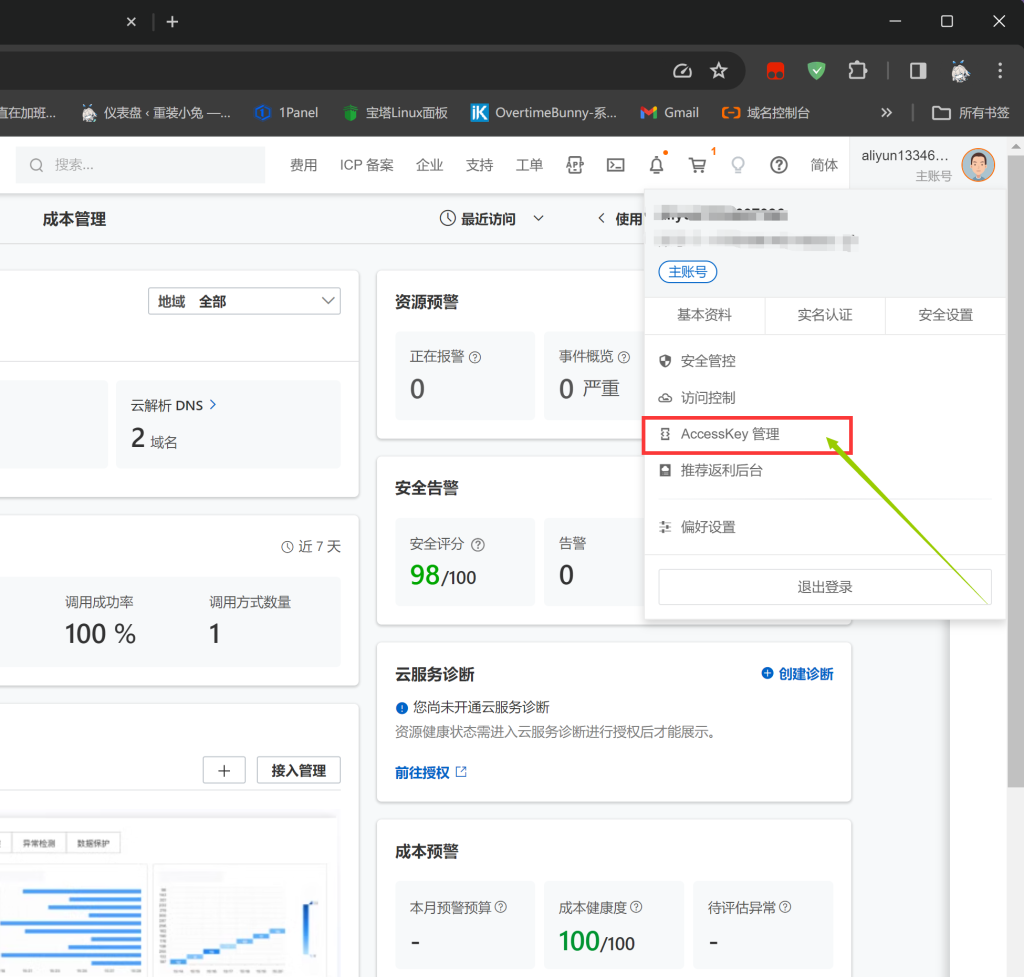
Task: Open the ICP 备案 menu
Action: pos(366,165)
